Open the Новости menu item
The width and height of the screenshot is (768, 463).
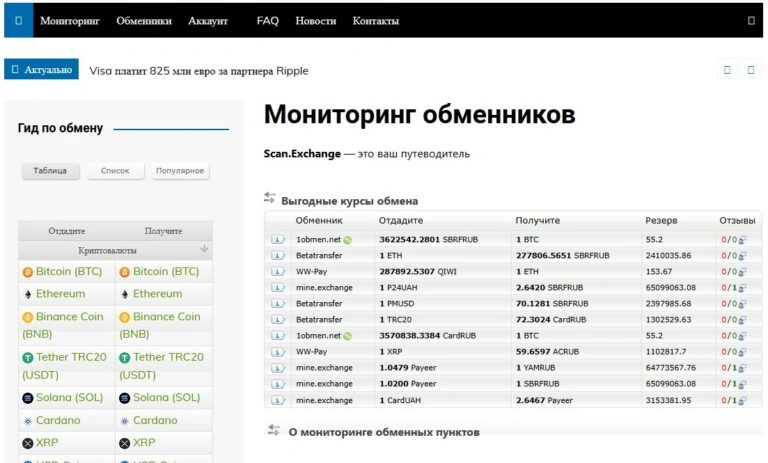pyautogui.click(x=316, y=21)
